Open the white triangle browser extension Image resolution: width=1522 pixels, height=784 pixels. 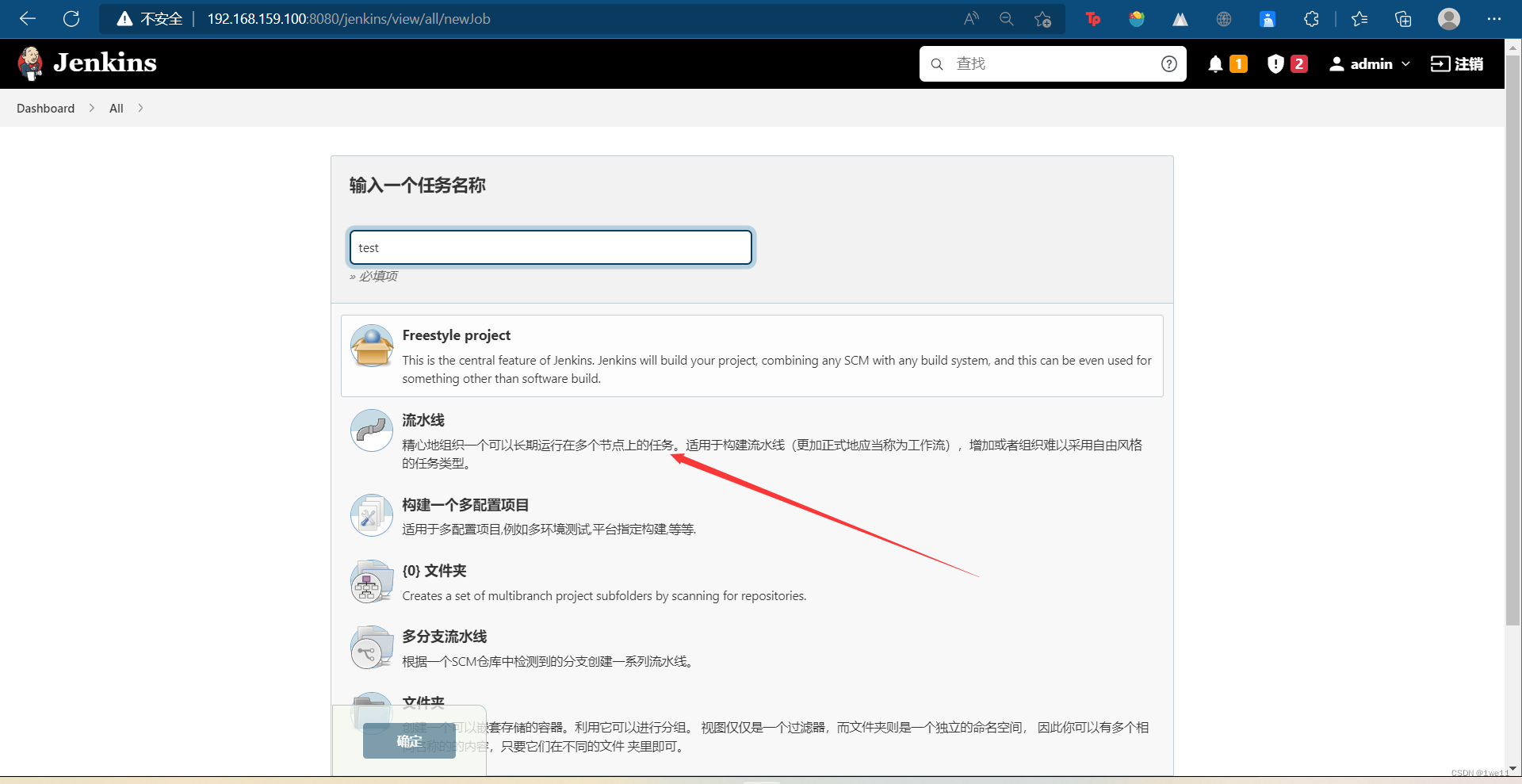[1180, 19]
